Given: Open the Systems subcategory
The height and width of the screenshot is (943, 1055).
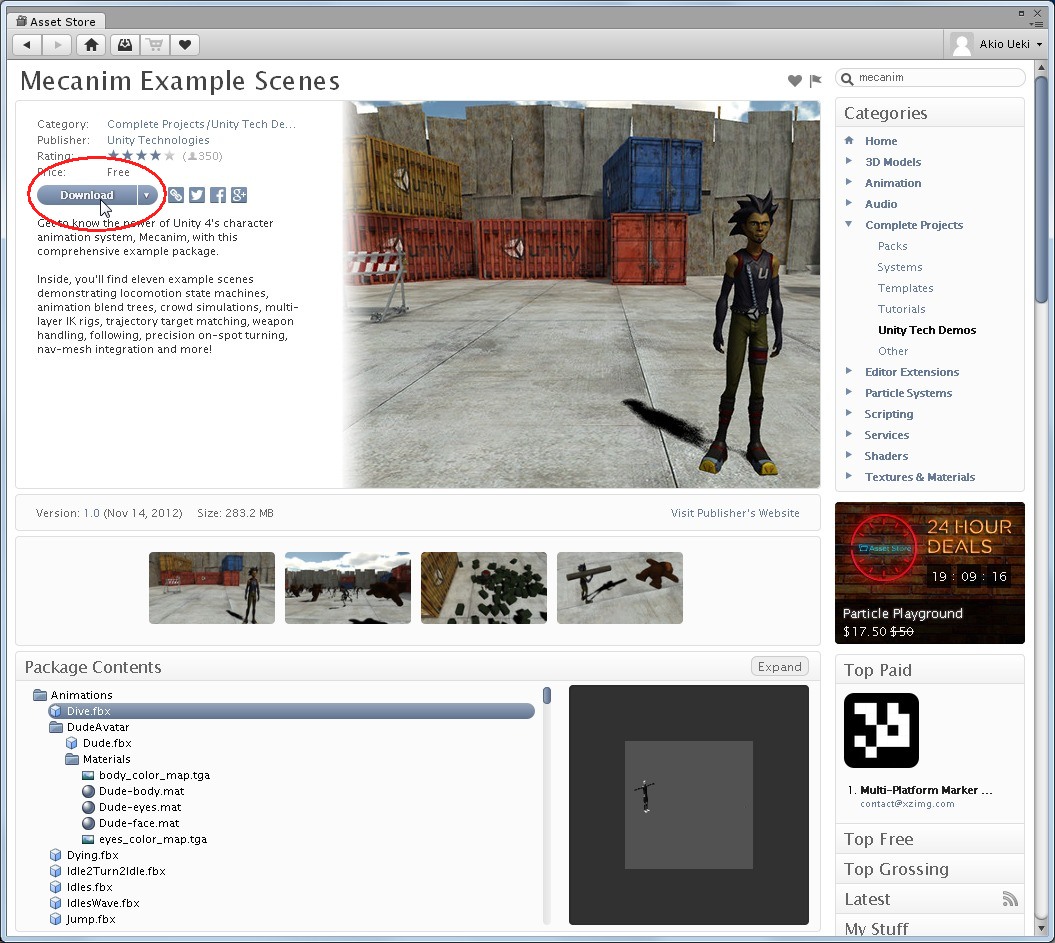Looking at the screenshot, I should tap(900, 267).
